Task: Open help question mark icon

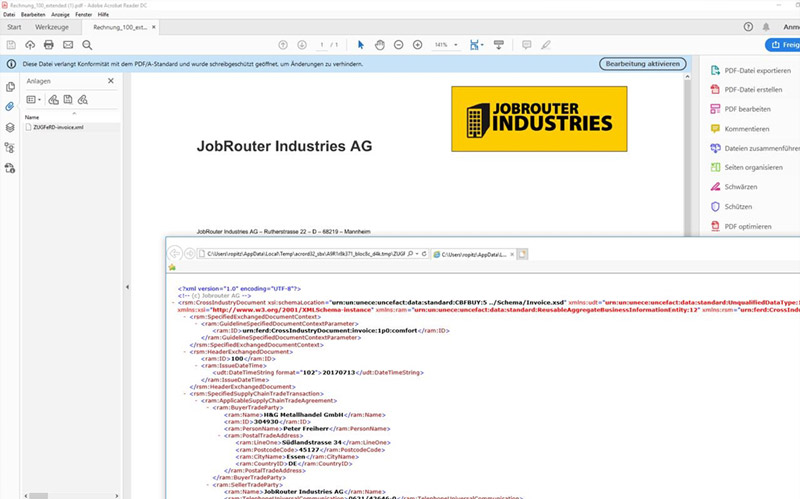Action: [x=748, y=27]
